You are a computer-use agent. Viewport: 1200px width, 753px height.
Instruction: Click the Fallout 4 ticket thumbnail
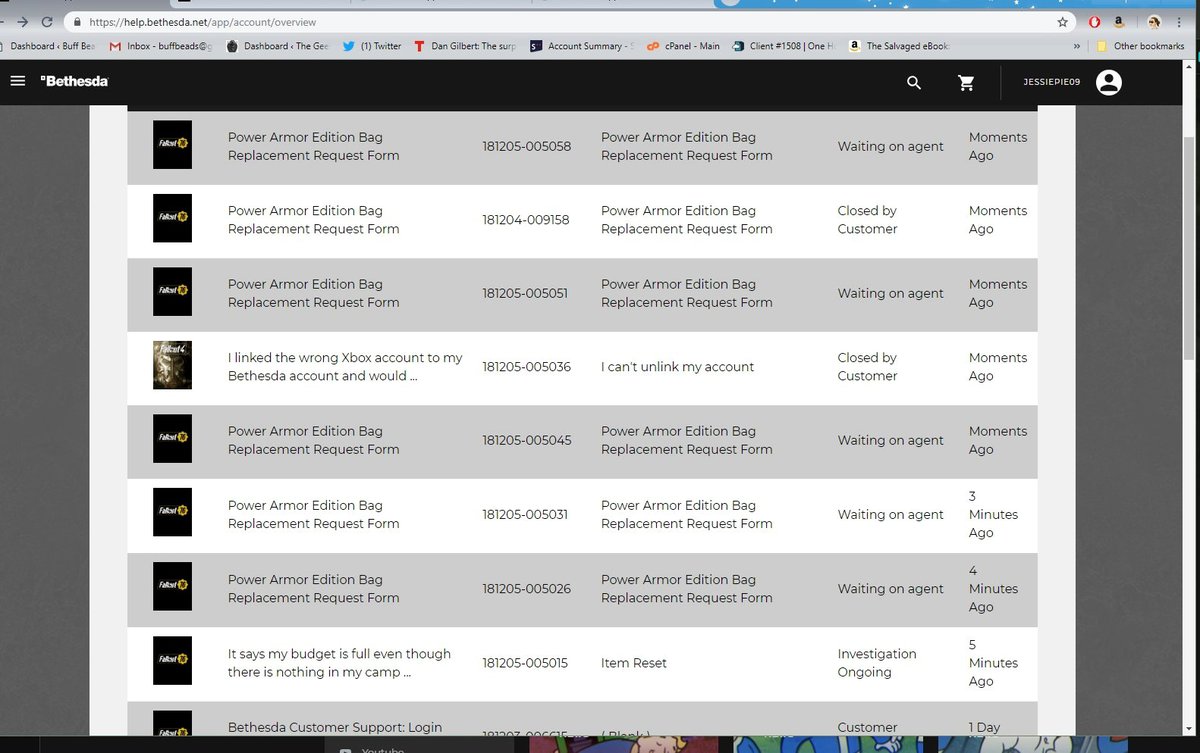click(172, 366)
